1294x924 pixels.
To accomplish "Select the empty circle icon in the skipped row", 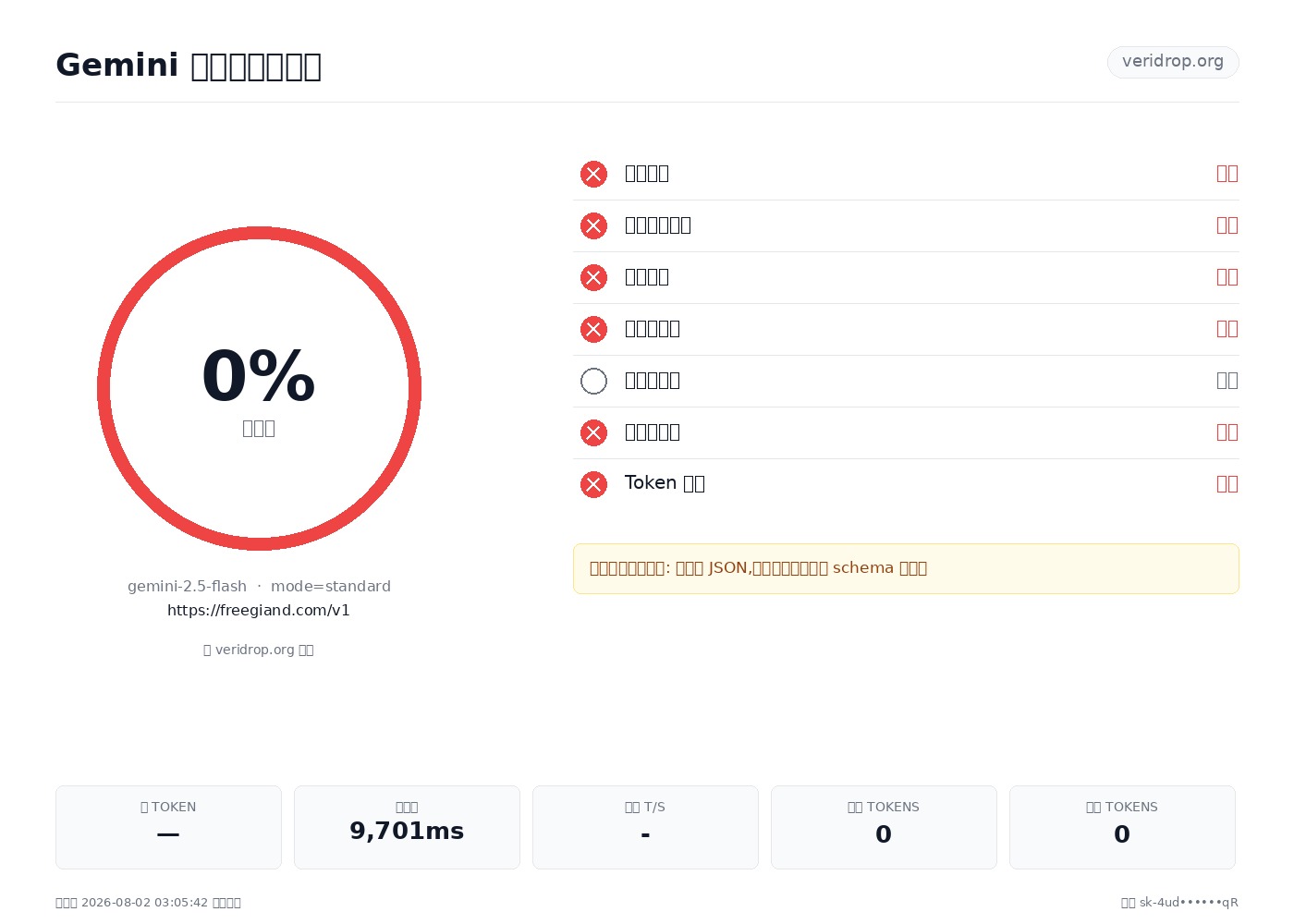I will coord(593,381).
